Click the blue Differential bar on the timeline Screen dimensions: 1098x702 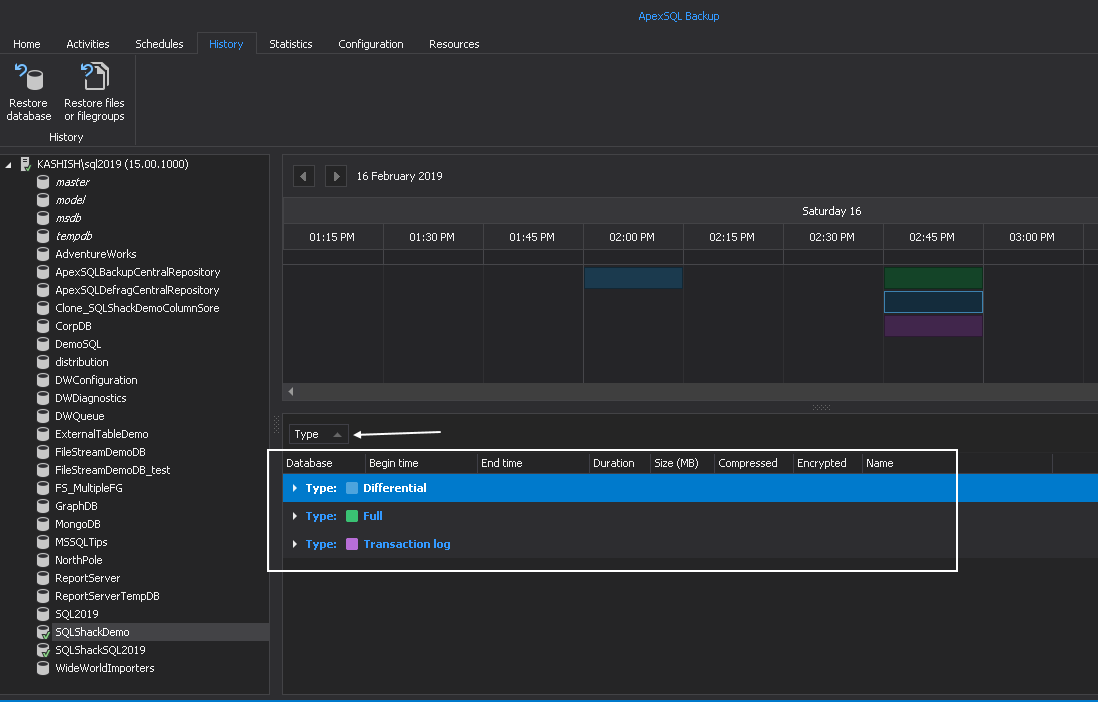click(632, 278)
